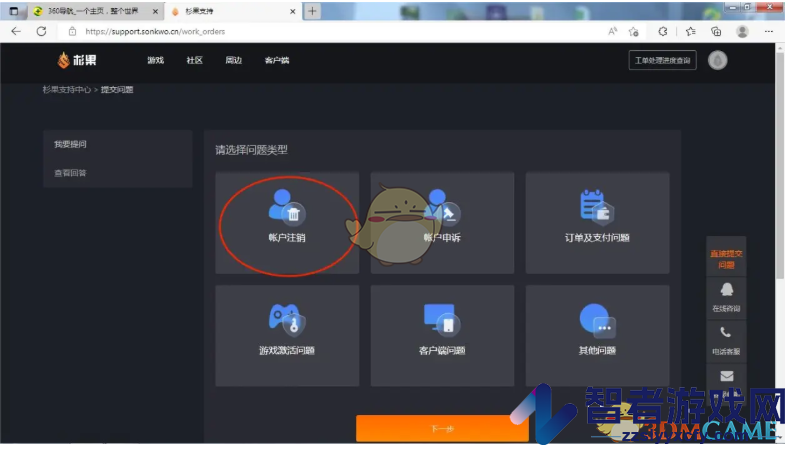Open the 游戏 navigation menu item

(156, 60)
